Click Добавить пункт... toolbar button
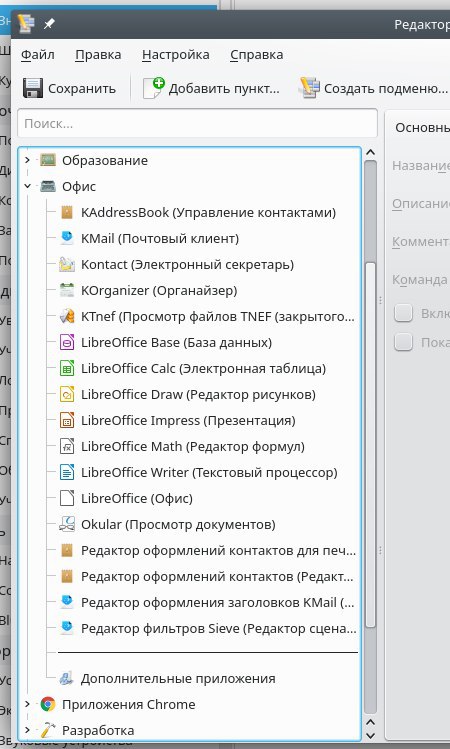This screenshot has height=749, width=450. (x=211, y=88)
